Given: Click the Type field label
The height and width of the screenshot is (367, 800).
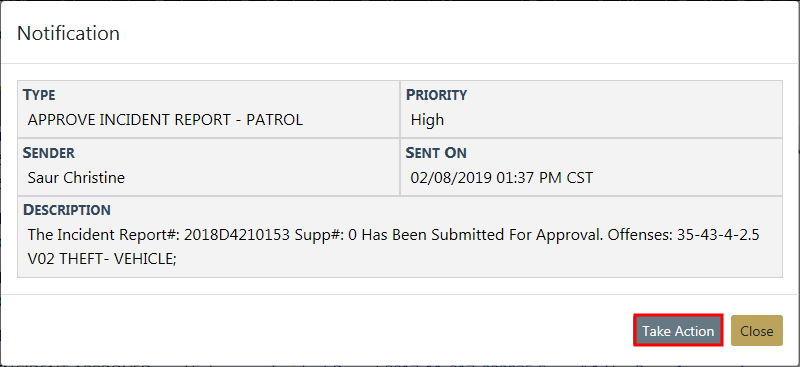Looking at the screenshot, I should (39, 95).
